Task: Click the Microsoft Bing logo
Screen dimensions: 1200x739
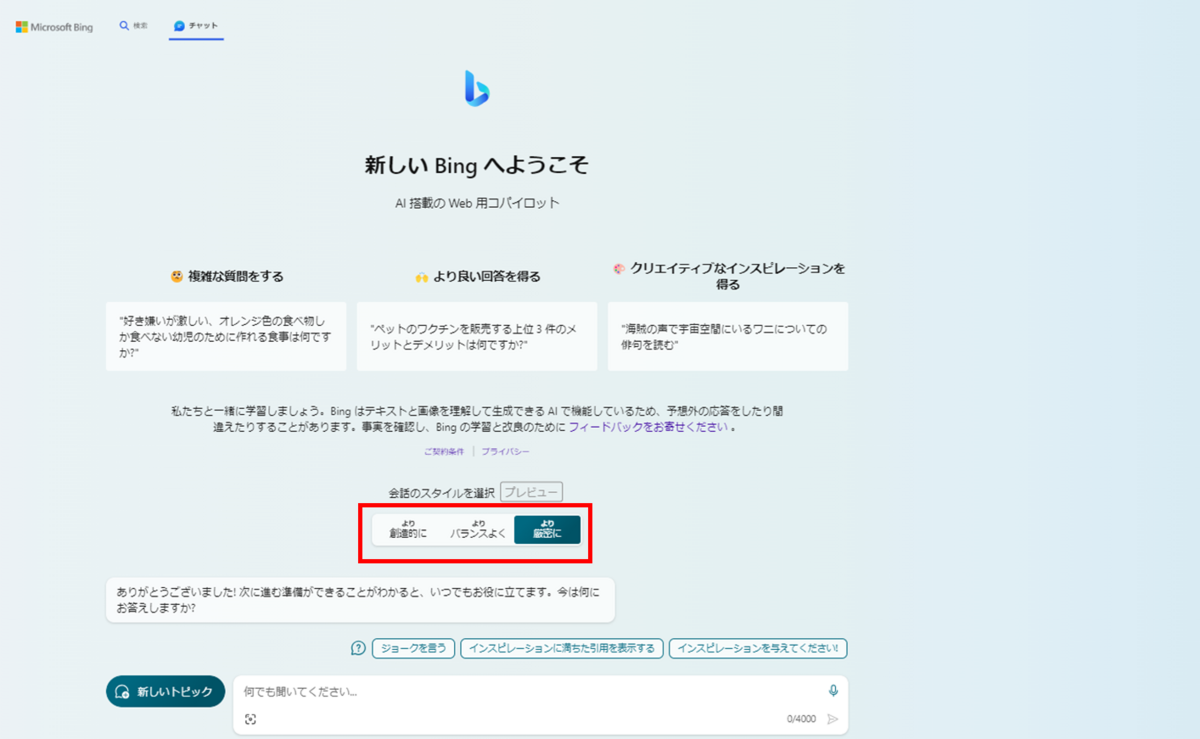Action: point(54,27)
